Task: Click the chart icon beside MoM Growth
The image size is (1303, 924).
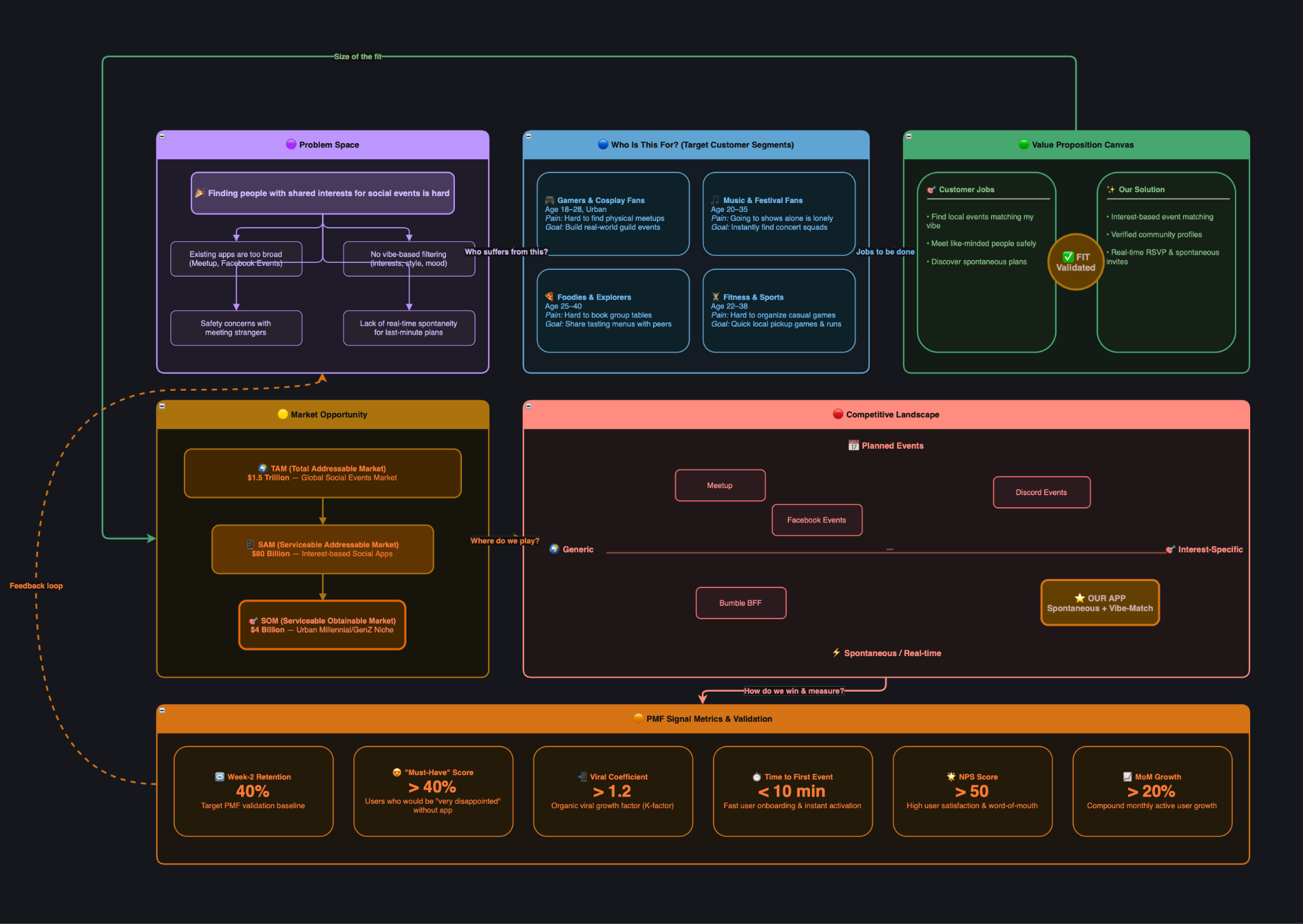Action: (1127, 776)
